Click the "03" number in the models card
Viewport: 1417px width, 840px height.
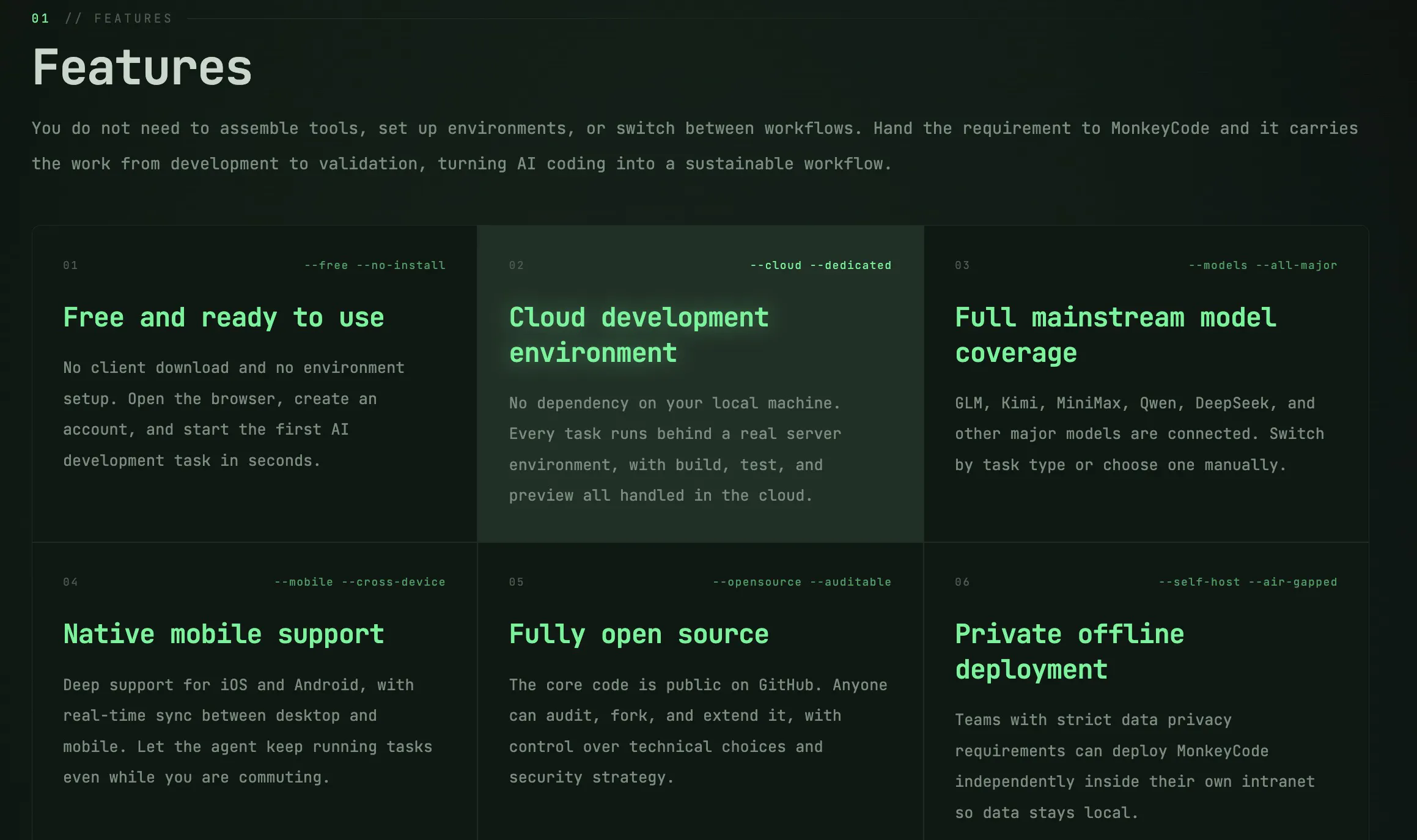point(962,265)
